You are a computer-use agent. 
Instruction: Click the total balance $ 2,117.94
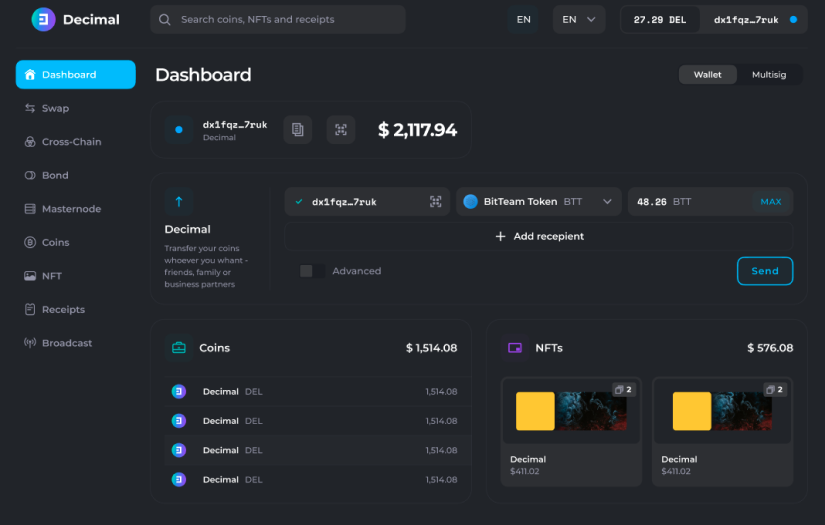pyautogui.click(x=418, y=130)
